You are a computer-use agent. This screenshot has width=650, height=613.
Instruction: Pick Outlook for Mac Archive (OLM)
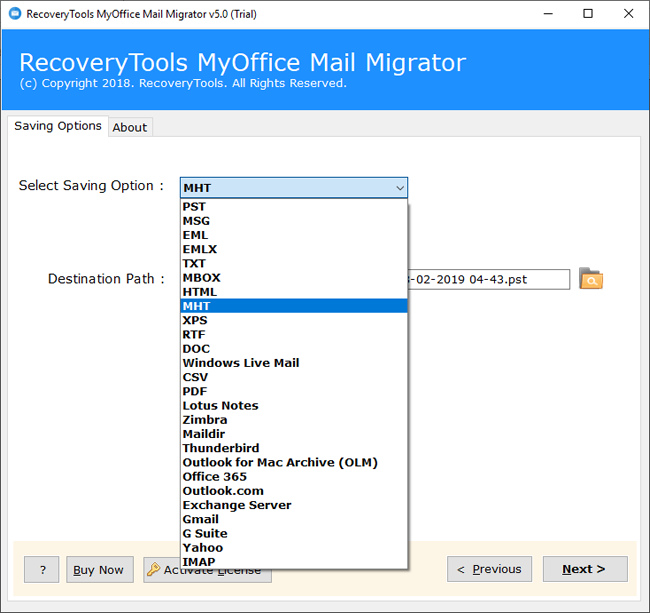294,462
